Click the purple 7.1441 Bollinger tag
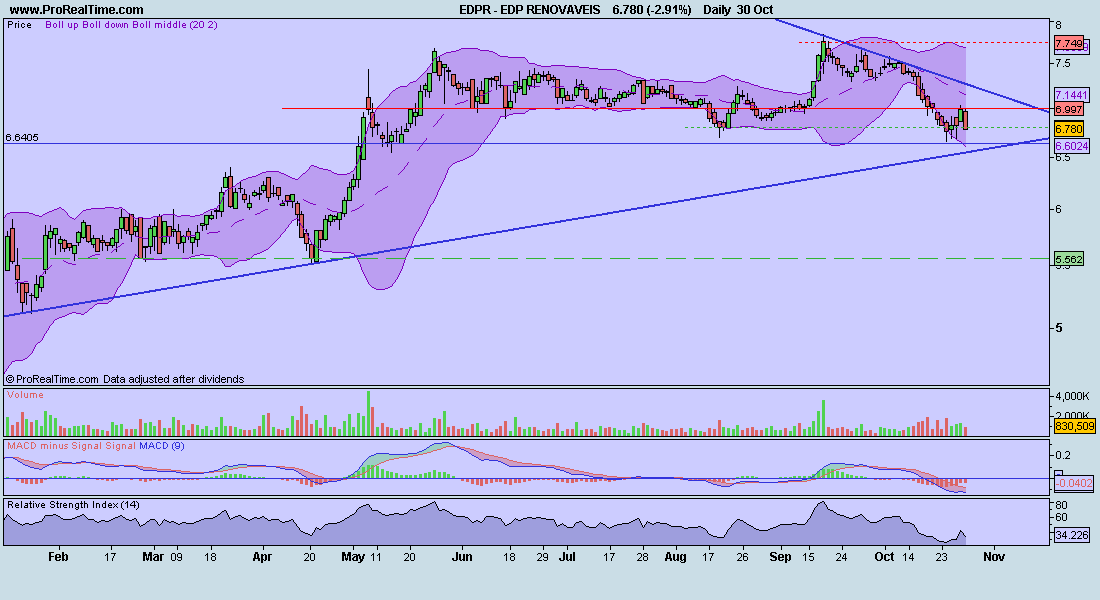Viewport: 1100px width, 600px height. (x=1071, y=95)
